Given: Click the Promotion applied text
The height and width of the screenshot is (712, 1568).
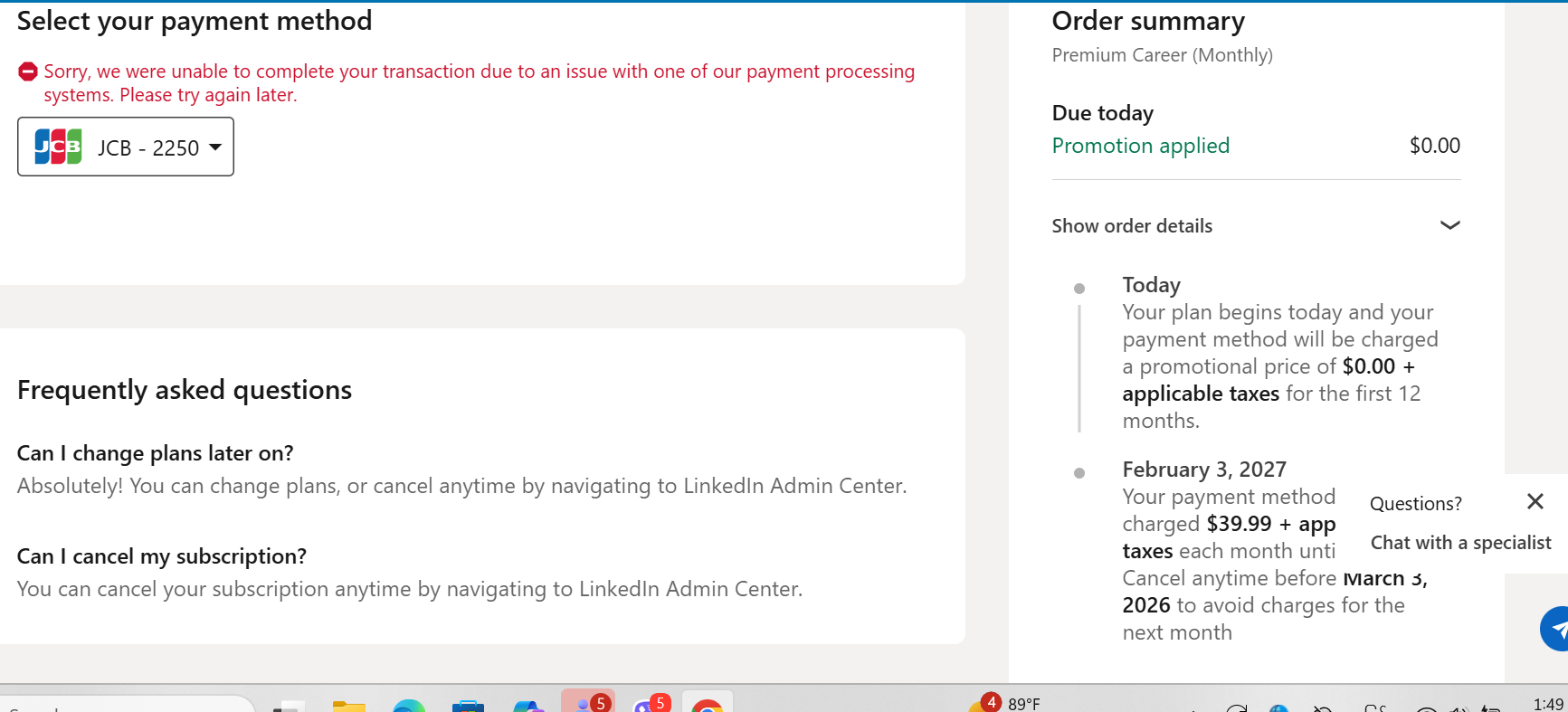Looking at the screenshot, I should click(x=1141, y=146).
